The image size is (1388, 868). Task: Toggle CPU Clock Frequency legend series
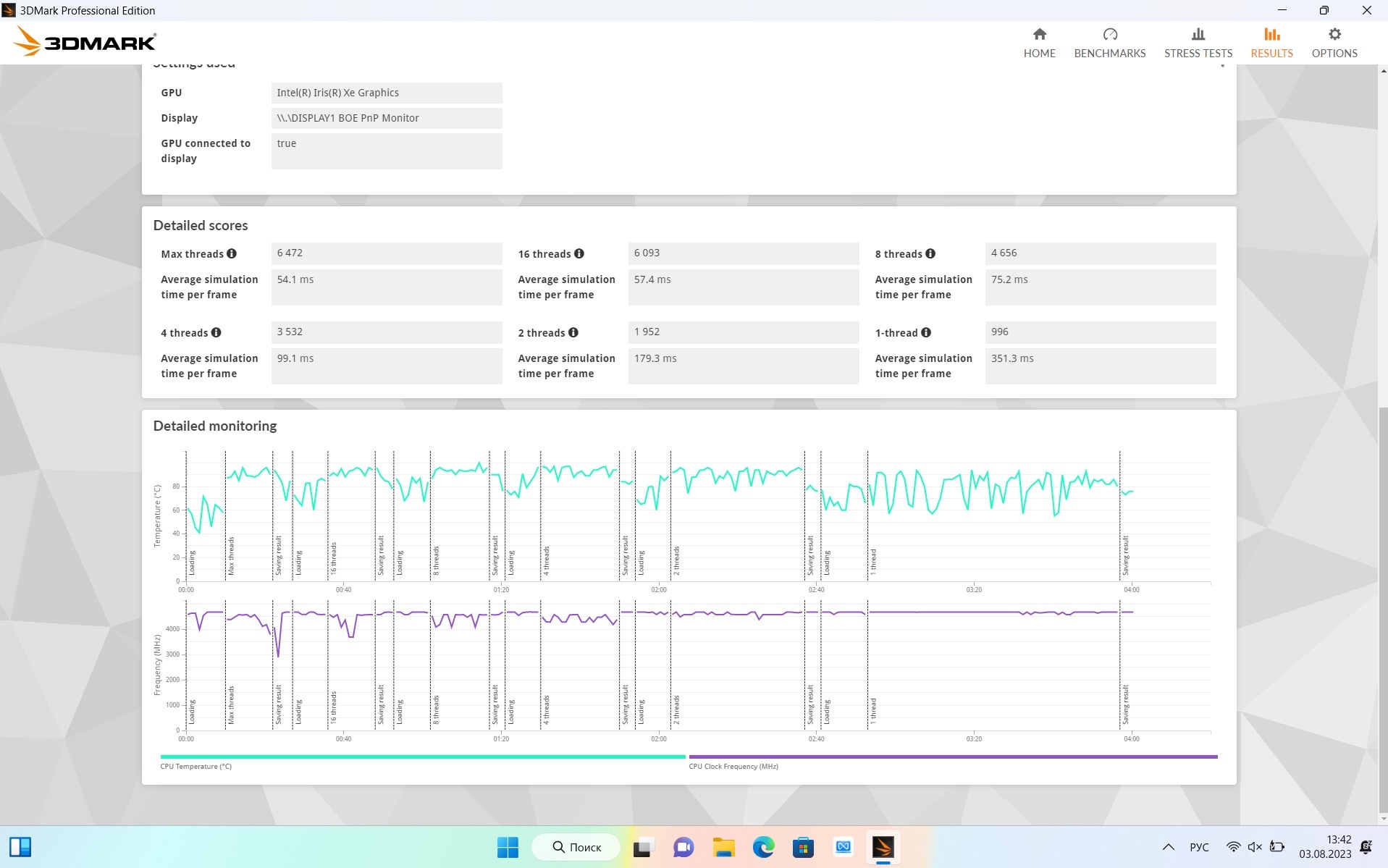click(x=733, y=766)
